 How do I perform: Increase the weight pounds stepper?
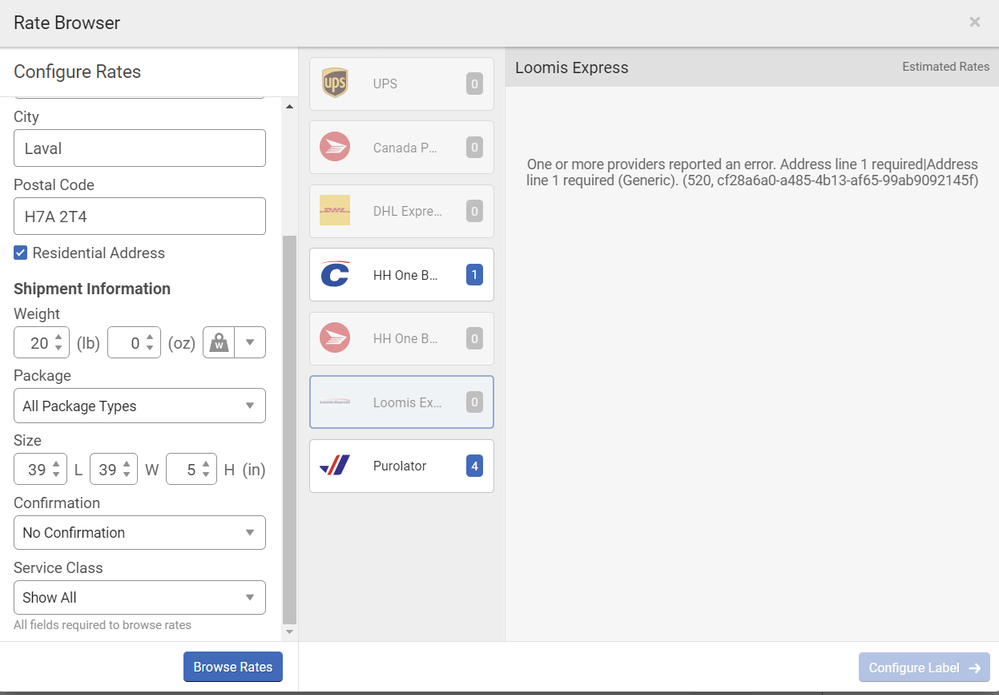59,337
